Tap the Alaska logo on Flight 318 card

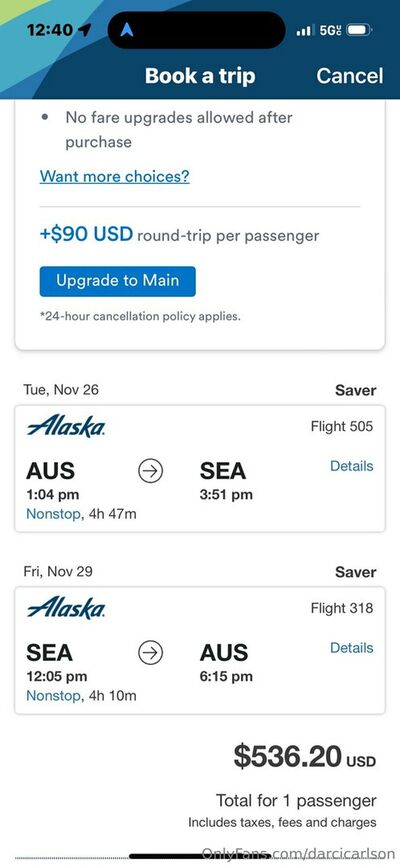pyautogui.click(x=66, y=608)
